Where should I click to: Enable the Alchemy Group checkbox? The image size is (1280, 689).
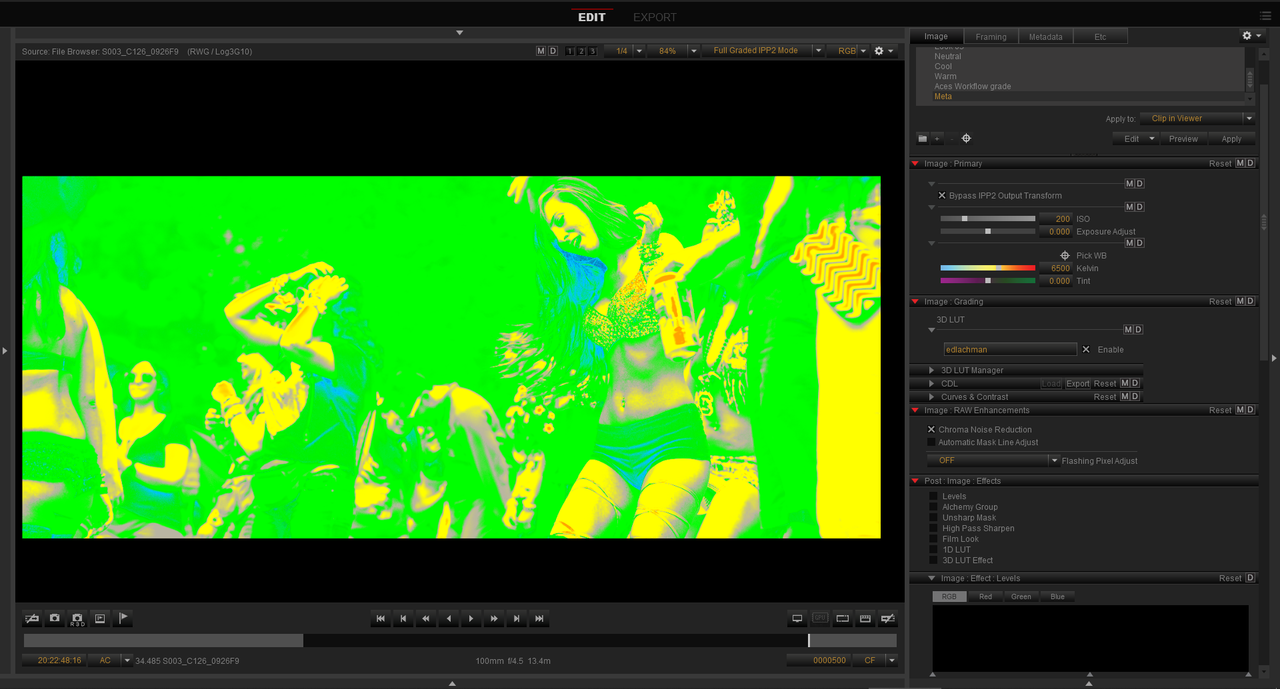click(934, 507)
